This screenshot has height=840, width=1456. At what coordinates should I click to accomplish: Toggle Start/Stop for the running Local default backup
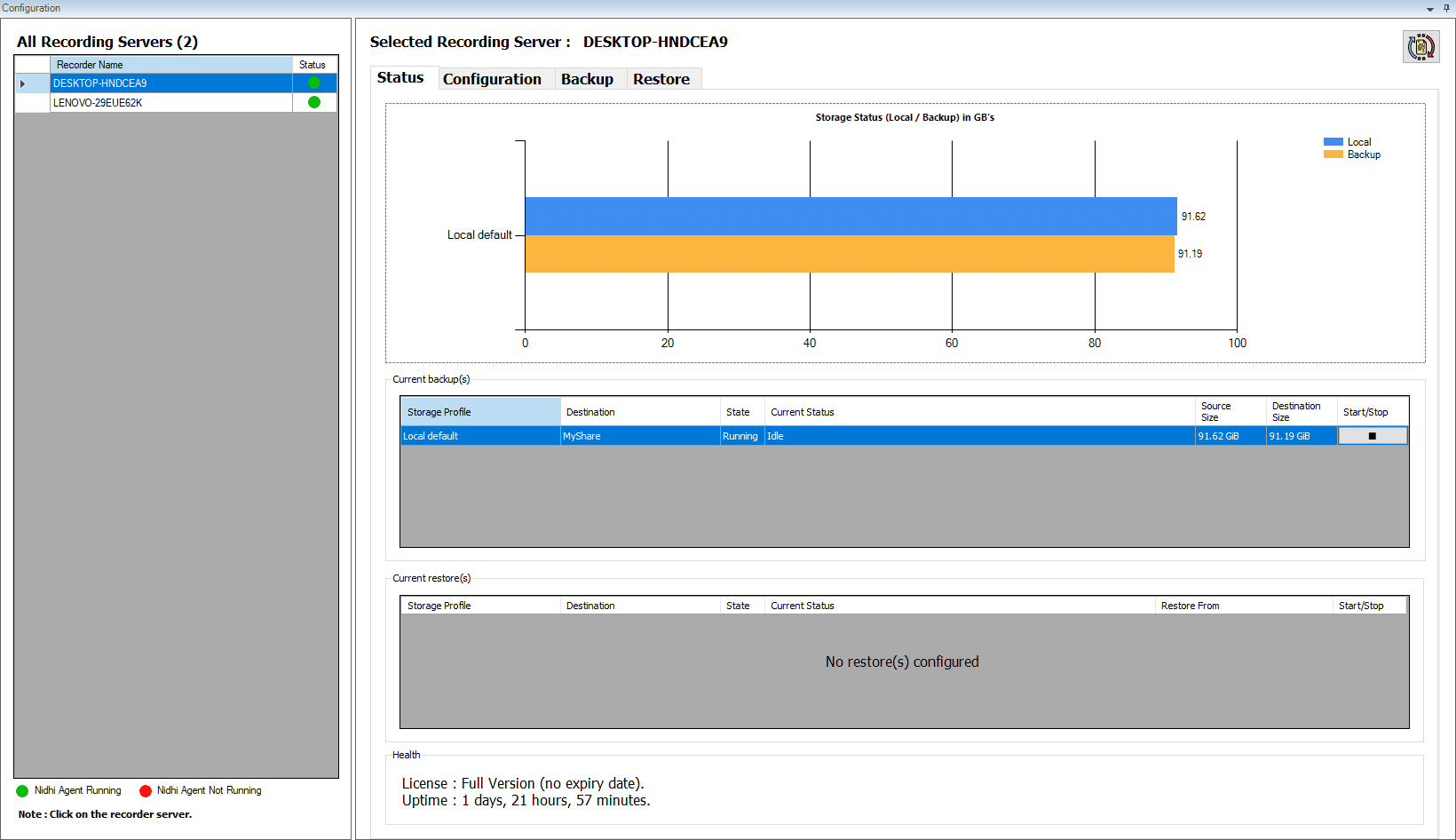pyautogui.click(x=1372, y=436)
